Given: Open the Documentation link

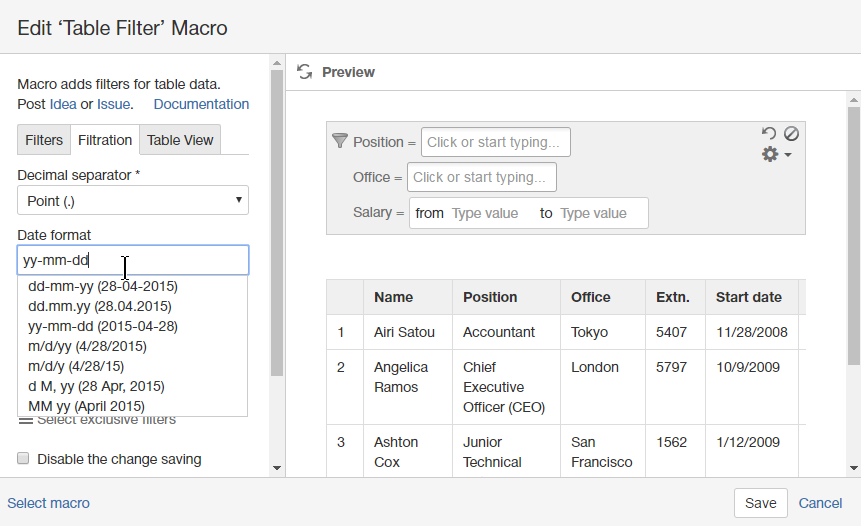Looking at the screenshot, I should (x=201, y=104).
